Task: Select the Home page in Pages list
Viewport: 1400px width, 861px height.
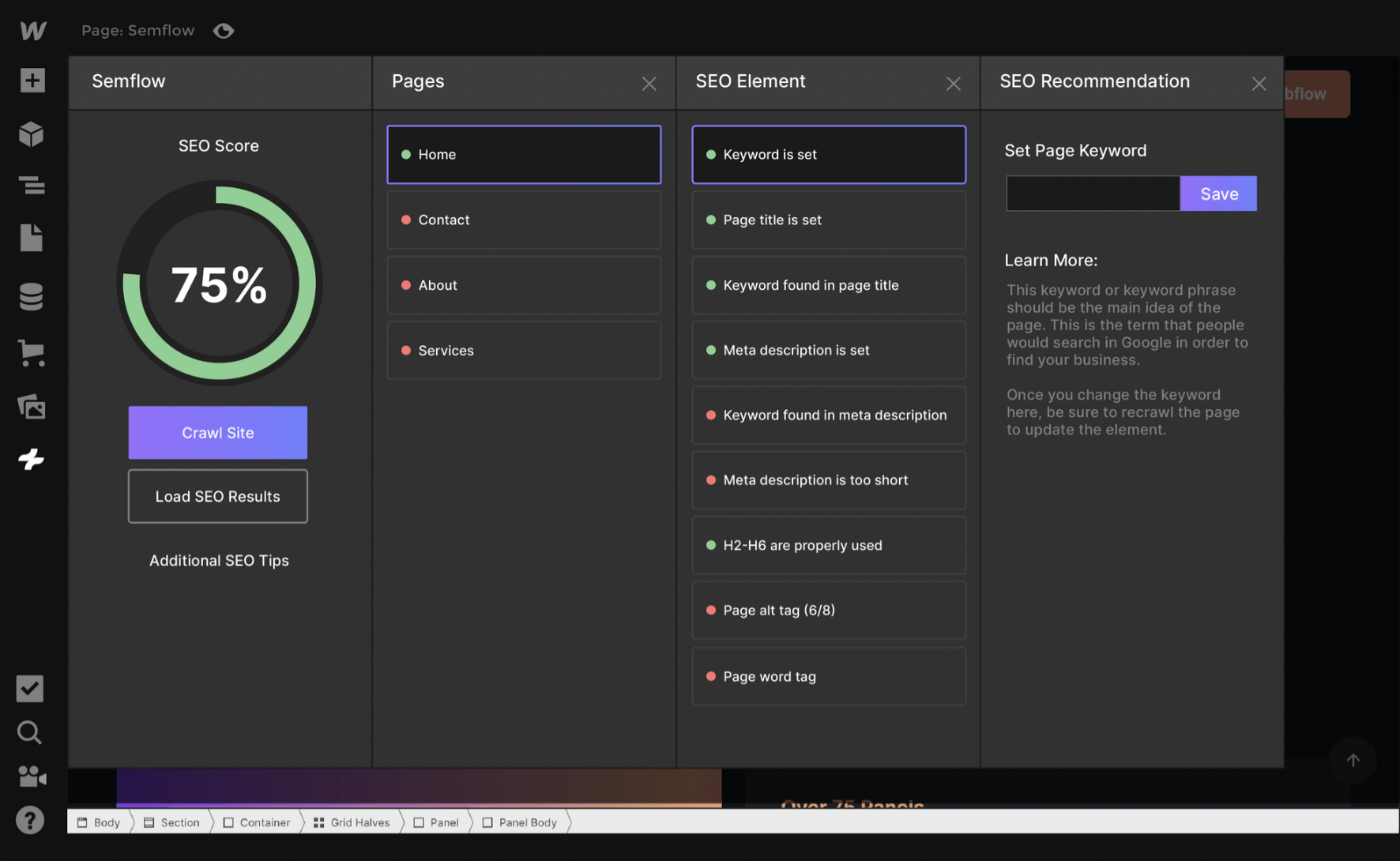Action: (523, 154)
